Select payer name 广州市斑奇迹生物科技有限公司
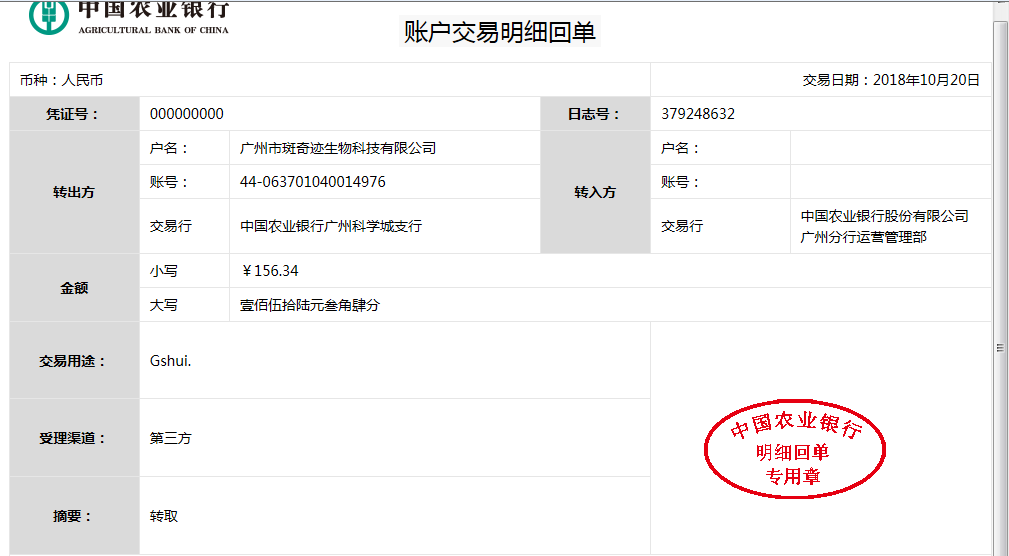Viewport: 1009px width, 556px height. click(338, 148)
